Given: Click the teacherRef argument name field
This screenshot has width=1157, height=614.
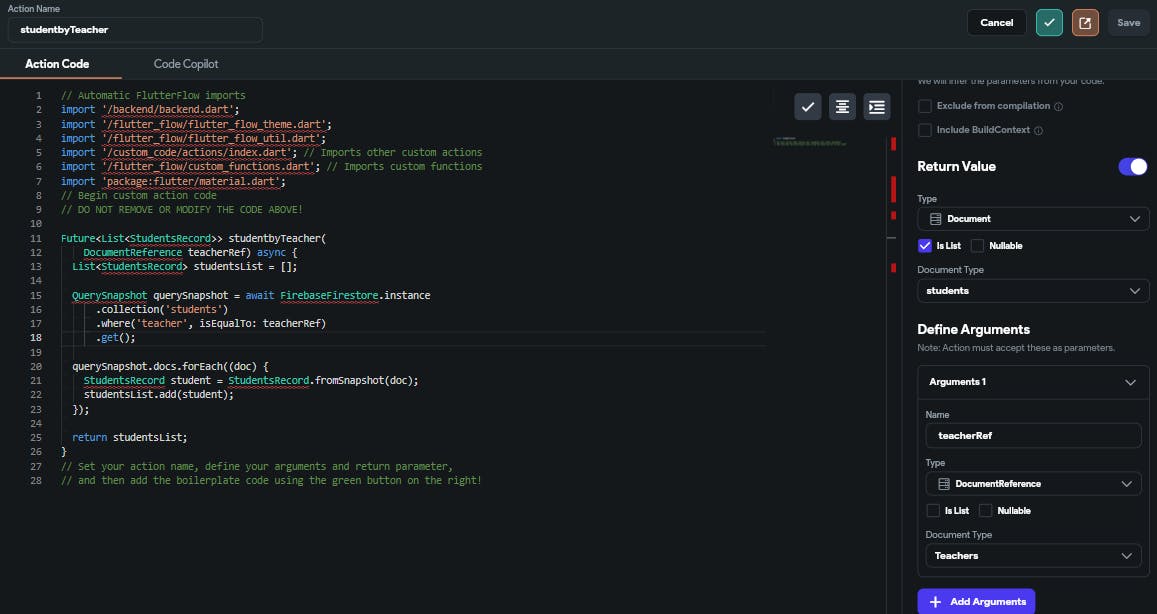Looking at the screenshot, I should (1033, 436).
